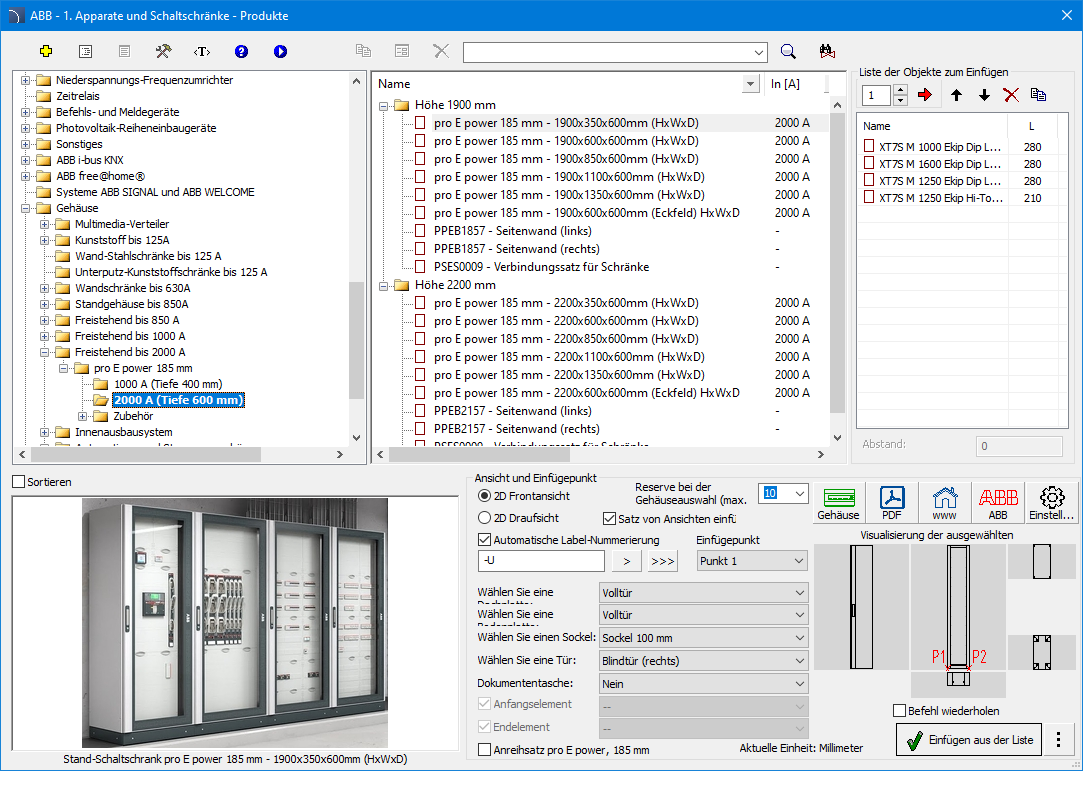This screenshot has width=1083, height=806.
Task: Select PPEB1857 - Seitenwand (links) item
Action: pos(512,231)
